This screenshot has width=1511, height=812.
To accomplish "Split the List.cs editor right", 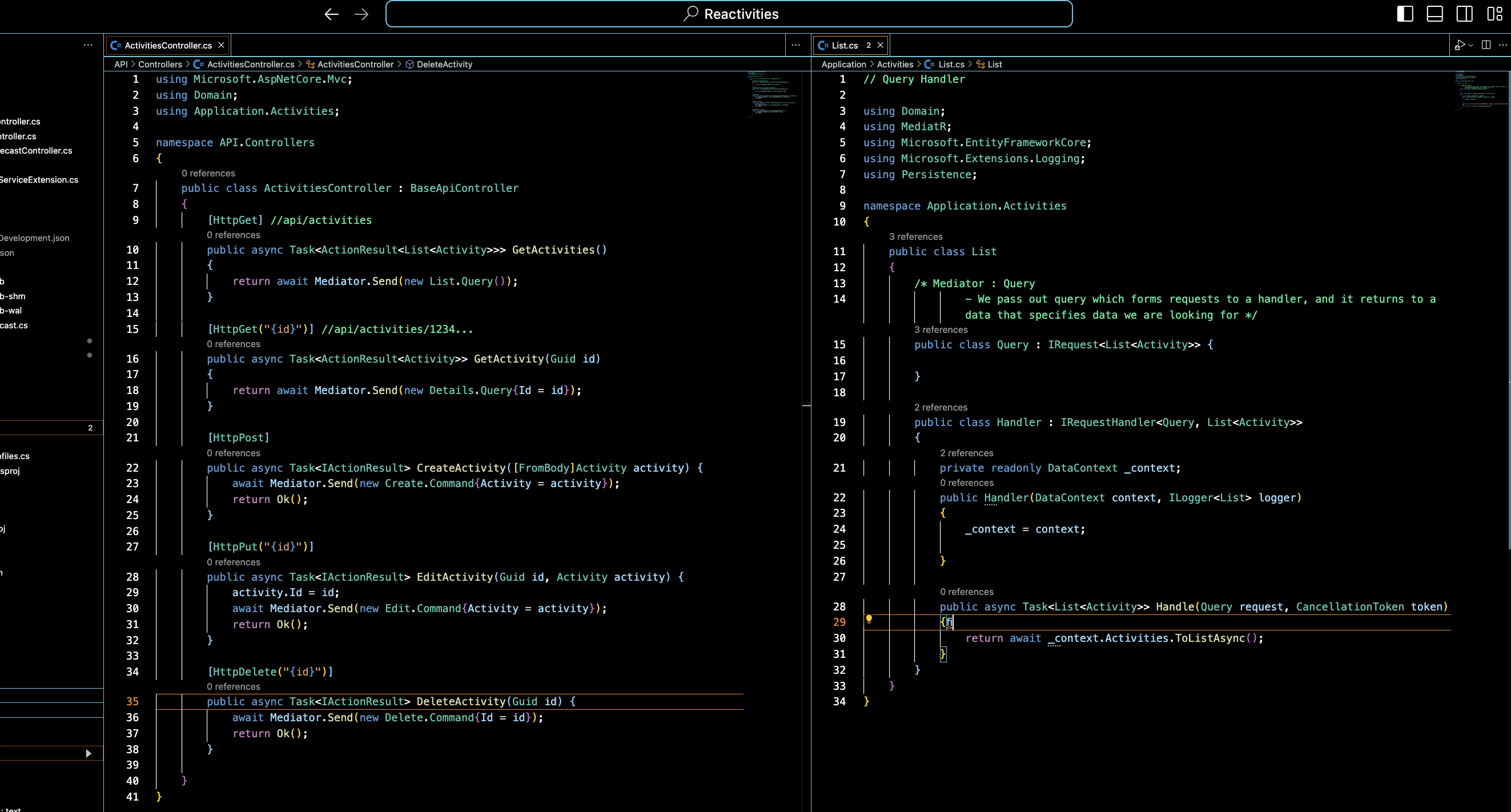I will (x=1486, y=45).
